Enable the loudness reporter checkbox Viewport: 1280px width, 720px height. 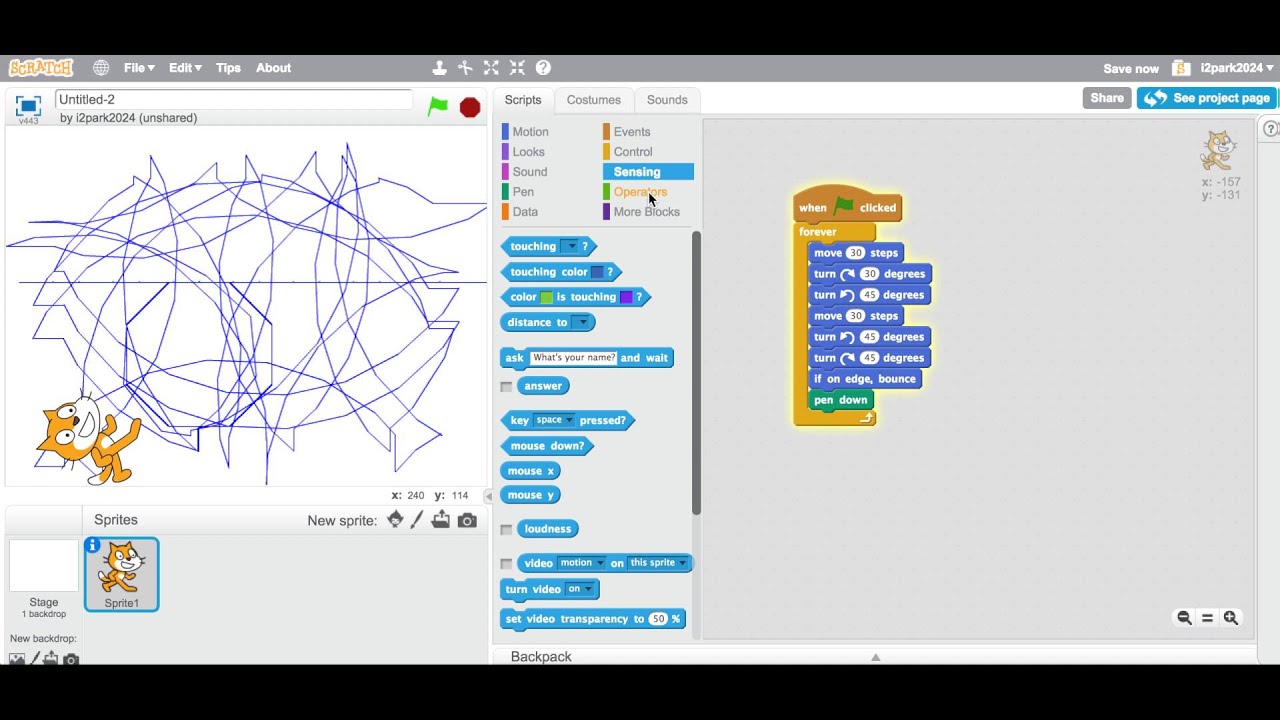tap(506, 529)
